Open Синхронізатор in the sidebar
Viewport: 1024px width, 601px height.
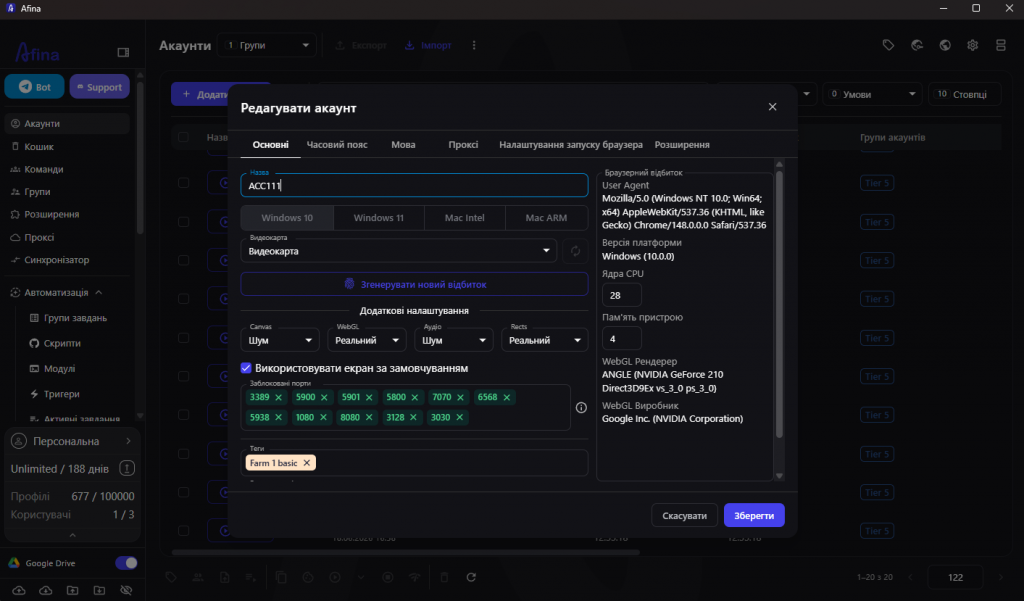(x=57, y=260)
